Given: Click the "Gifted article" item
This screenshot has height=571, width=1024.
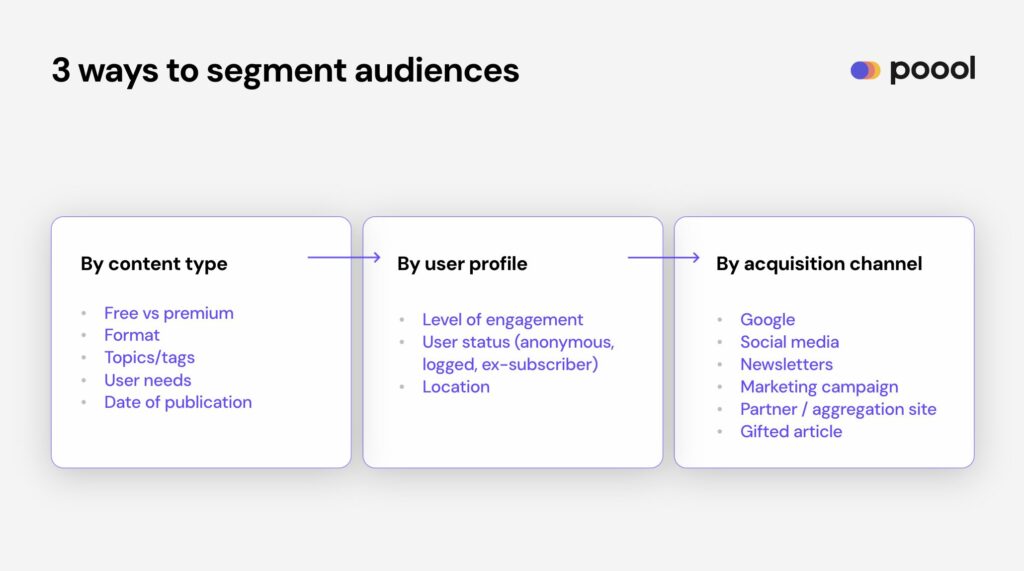Looking at the screenshot, I should pos(791,431).
